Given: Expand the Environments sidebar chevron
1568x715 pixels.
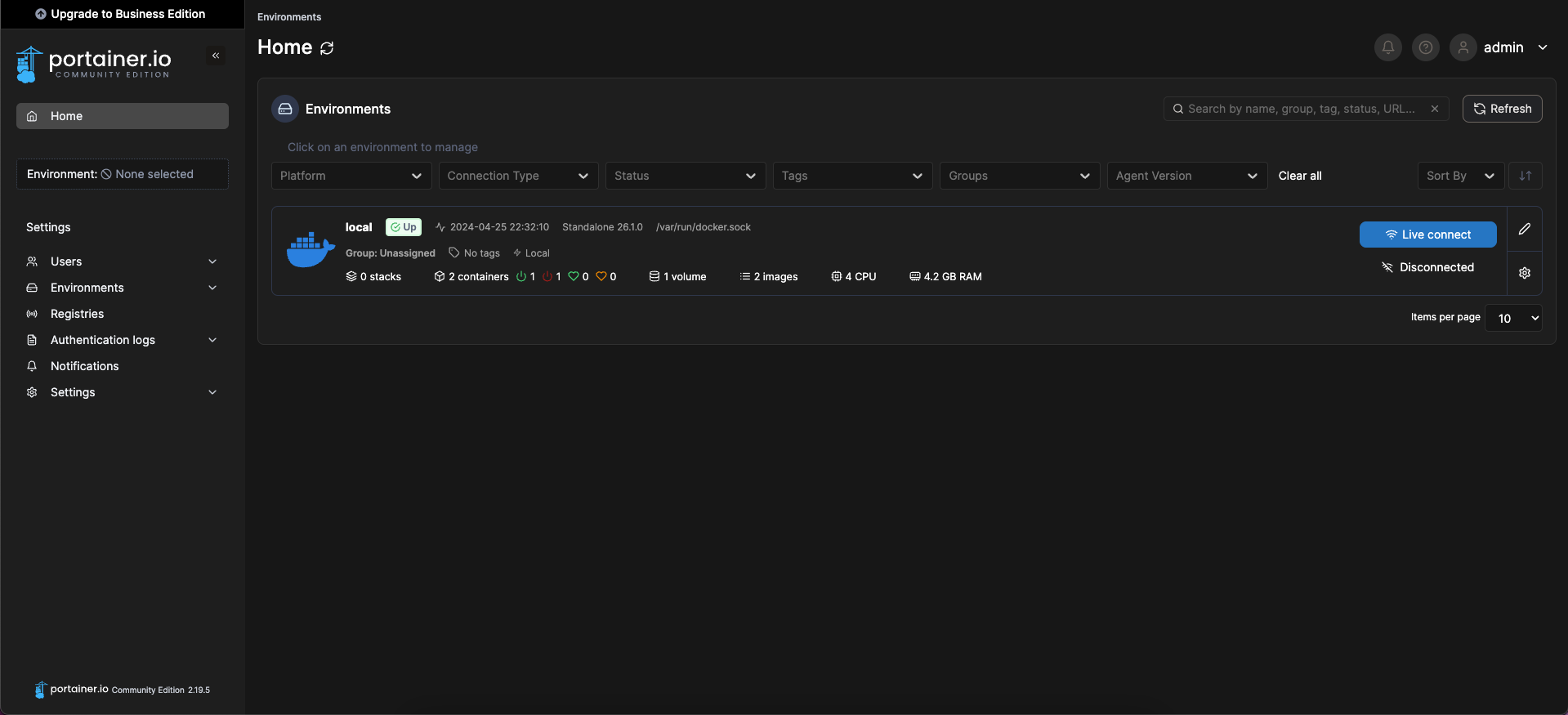Looking at the screenshot, I should click(x=212, y=288).
